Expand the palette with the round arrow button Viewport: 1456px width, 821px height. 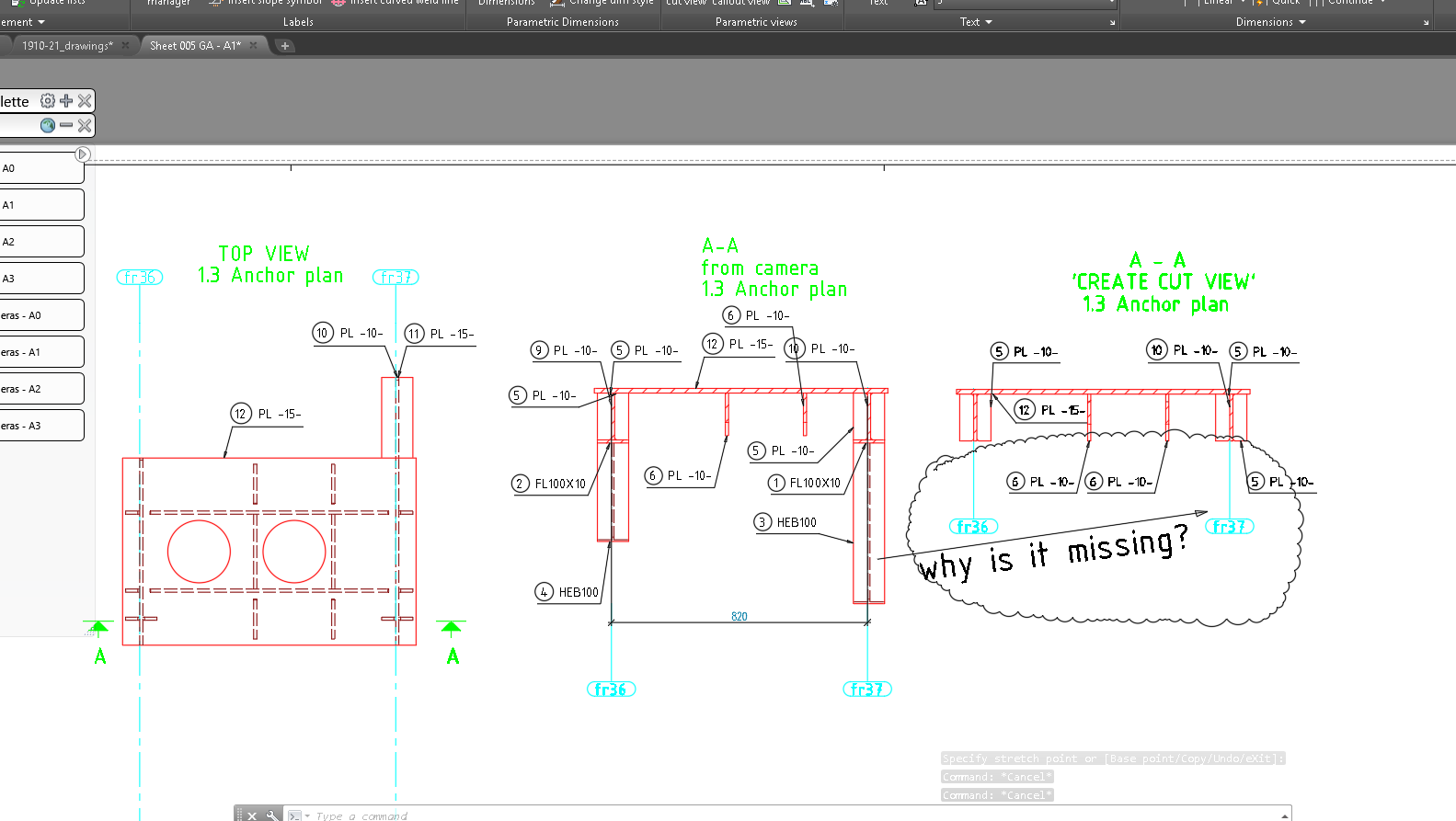coord(83,154)
